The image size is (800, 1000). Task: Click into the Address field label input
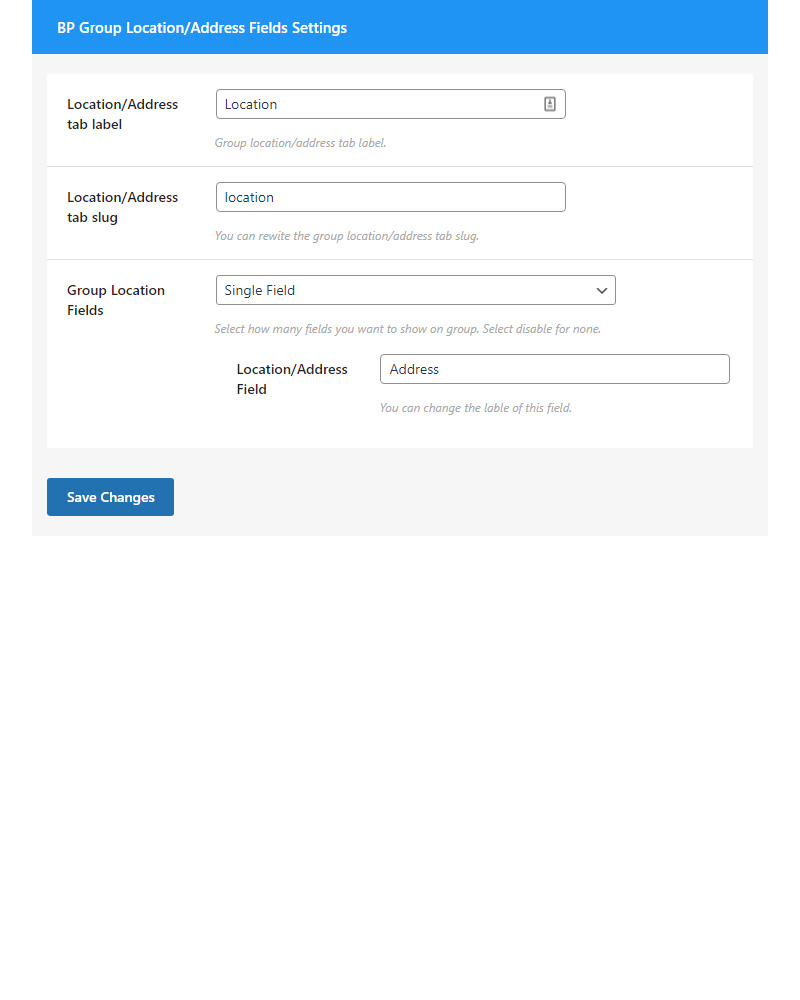tap(554, 369)
